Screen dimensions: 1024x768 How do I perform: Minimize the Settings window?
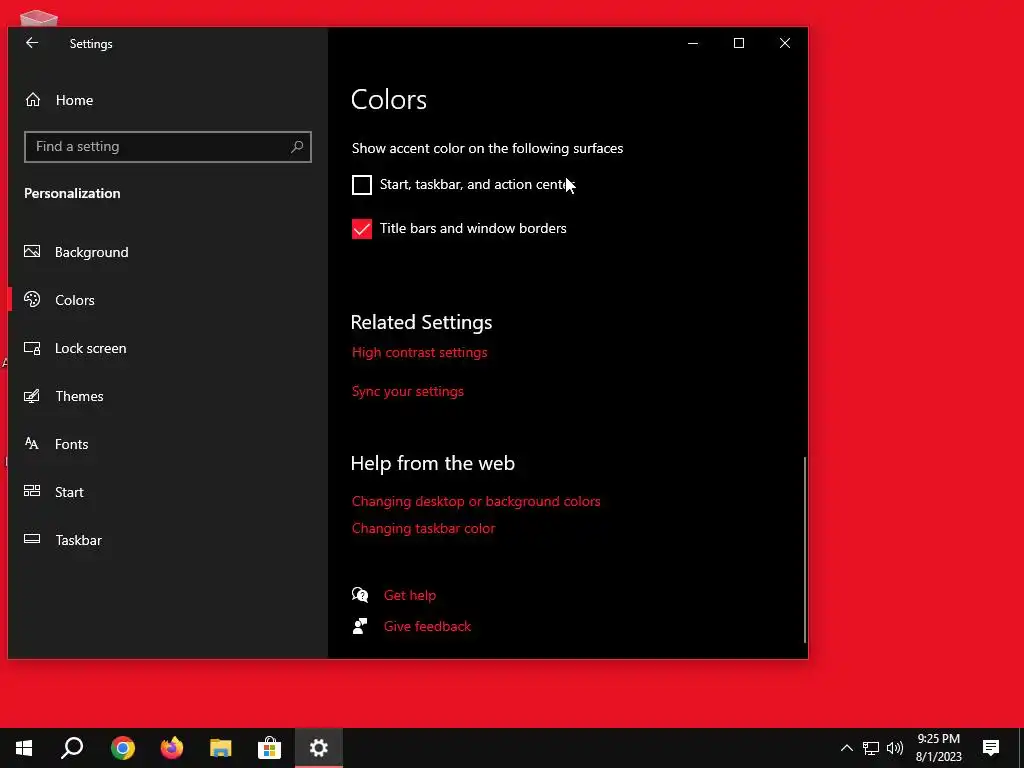coord(693,43)
